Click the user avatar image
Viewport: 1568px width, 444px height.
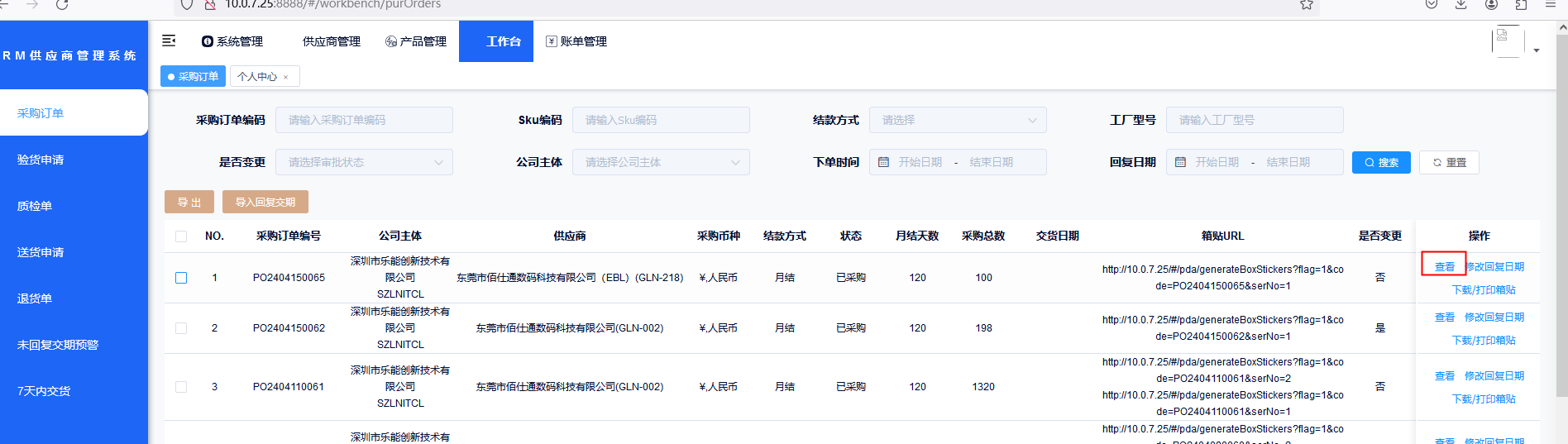pyautogui.click(x=1507, y=41)
